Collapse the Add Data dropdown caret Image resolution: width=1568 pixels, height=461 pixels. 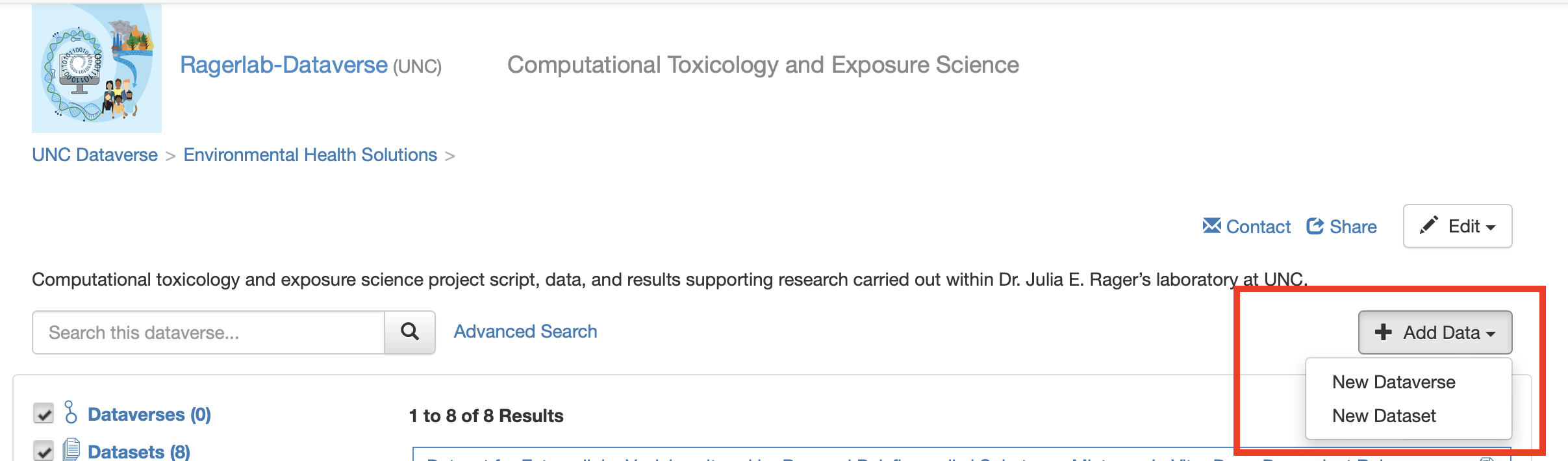click(x=1491, y=334)
